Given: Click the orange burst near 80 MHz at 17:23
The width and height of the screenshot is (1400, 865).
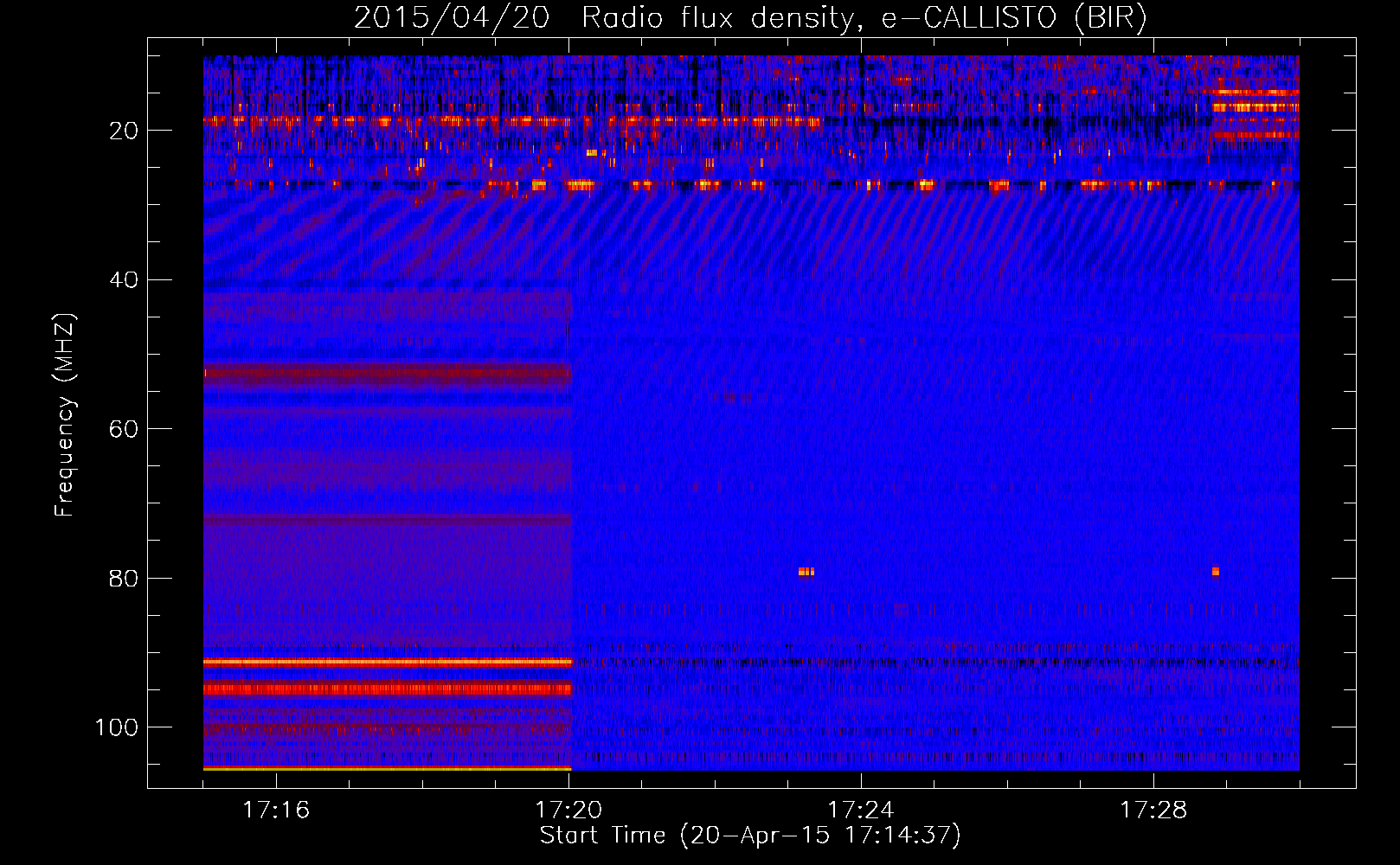Looking at the screenshot, I should (806, 572).
